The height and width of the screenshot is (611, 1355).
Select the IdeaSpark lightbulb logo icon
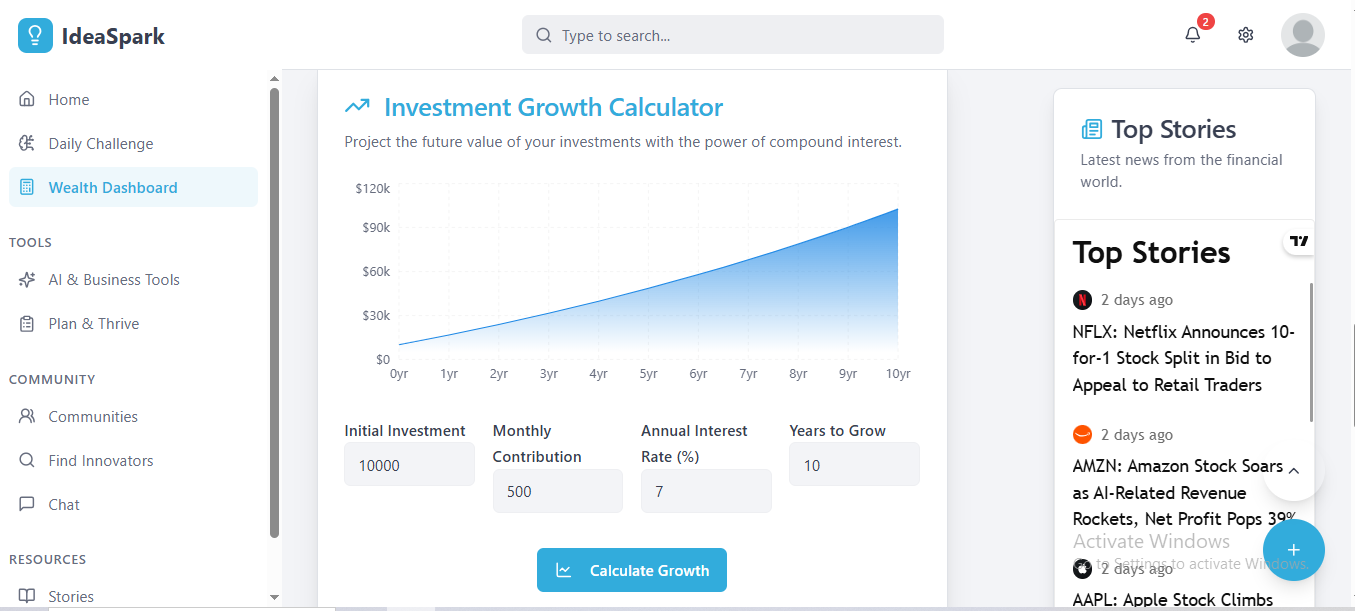pos(34,34)
